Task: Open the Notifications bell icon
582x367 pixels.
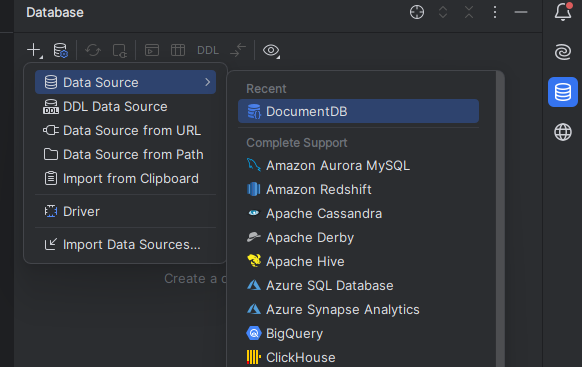Action: pyautogui.click(x=563, y=12)
